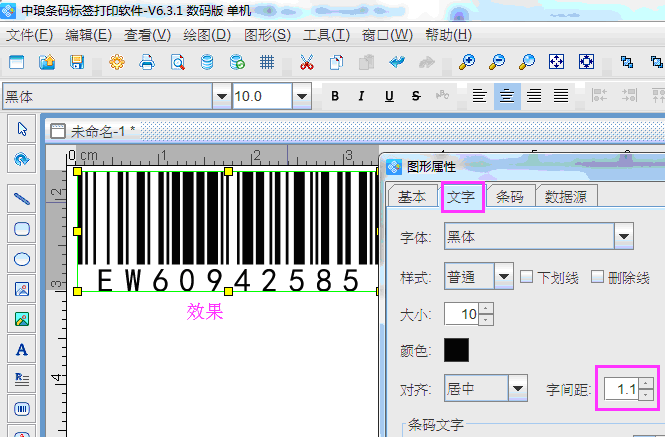
Task: Expand 样式 dropdown showing 普通
Action: (x=504, y=277)
